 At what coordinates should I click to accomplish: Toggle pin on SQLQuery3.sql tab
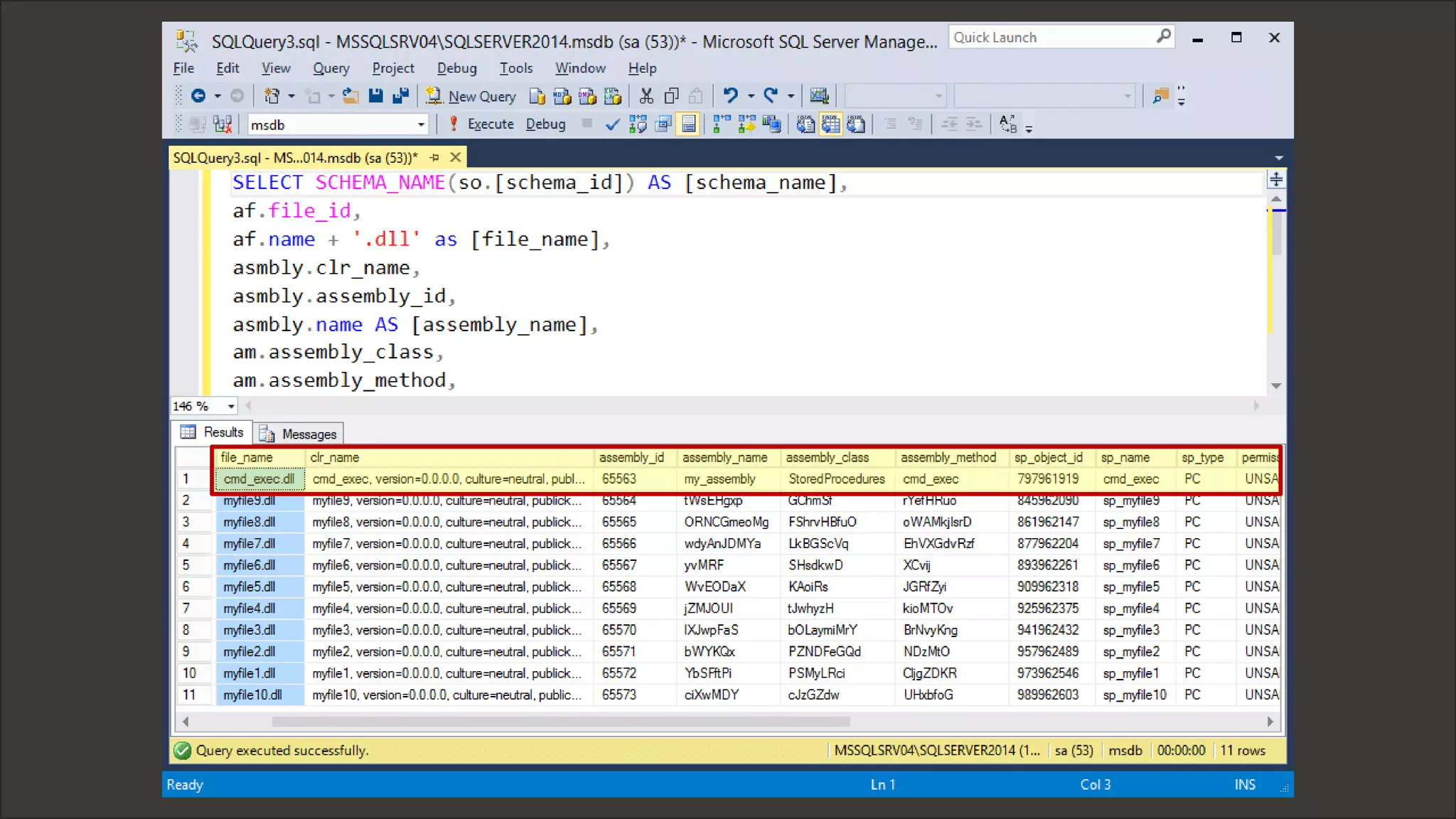pos(434,157)
